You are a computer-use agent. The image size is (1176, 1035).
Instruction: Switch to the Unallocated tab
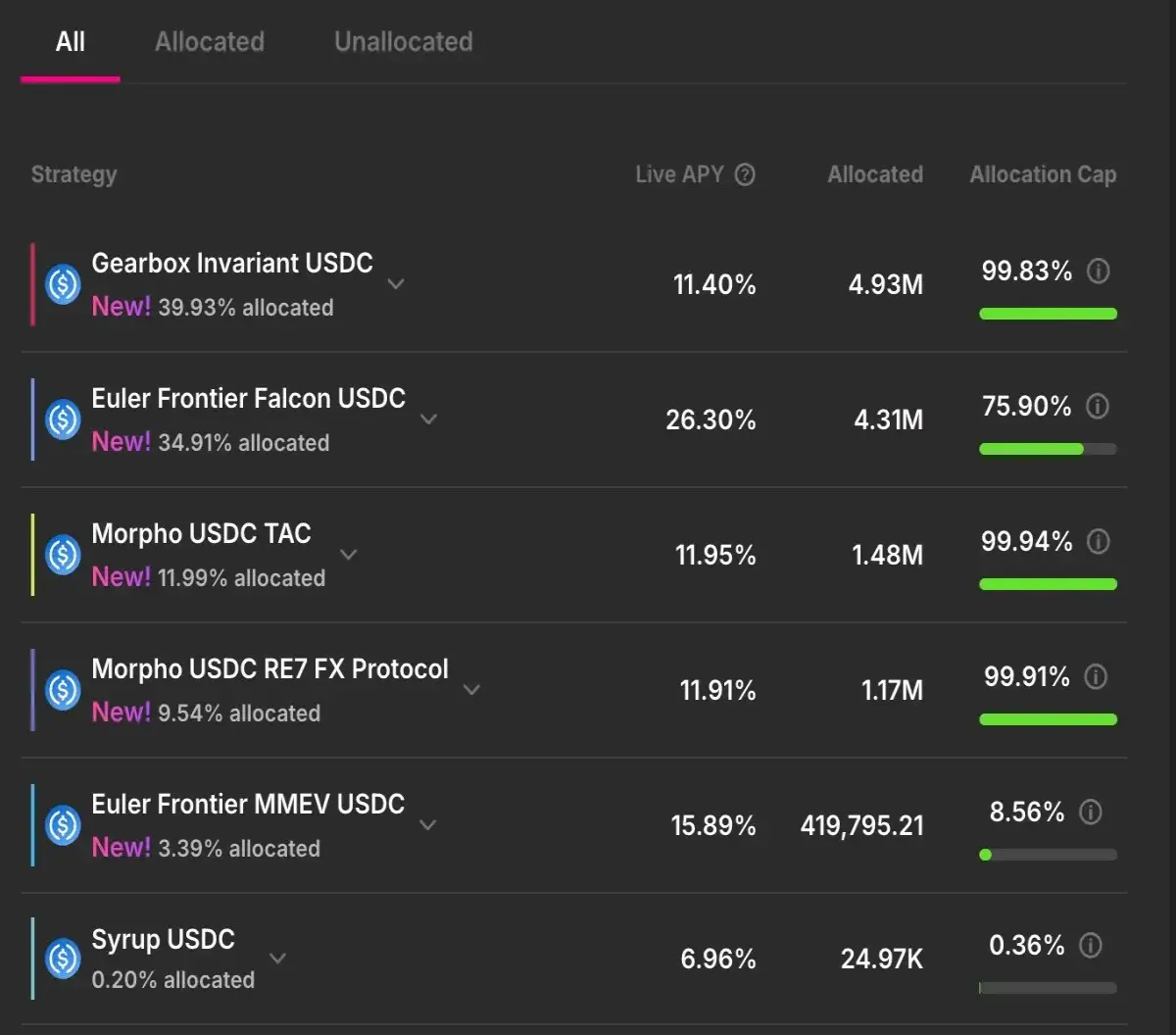[404, 41]
